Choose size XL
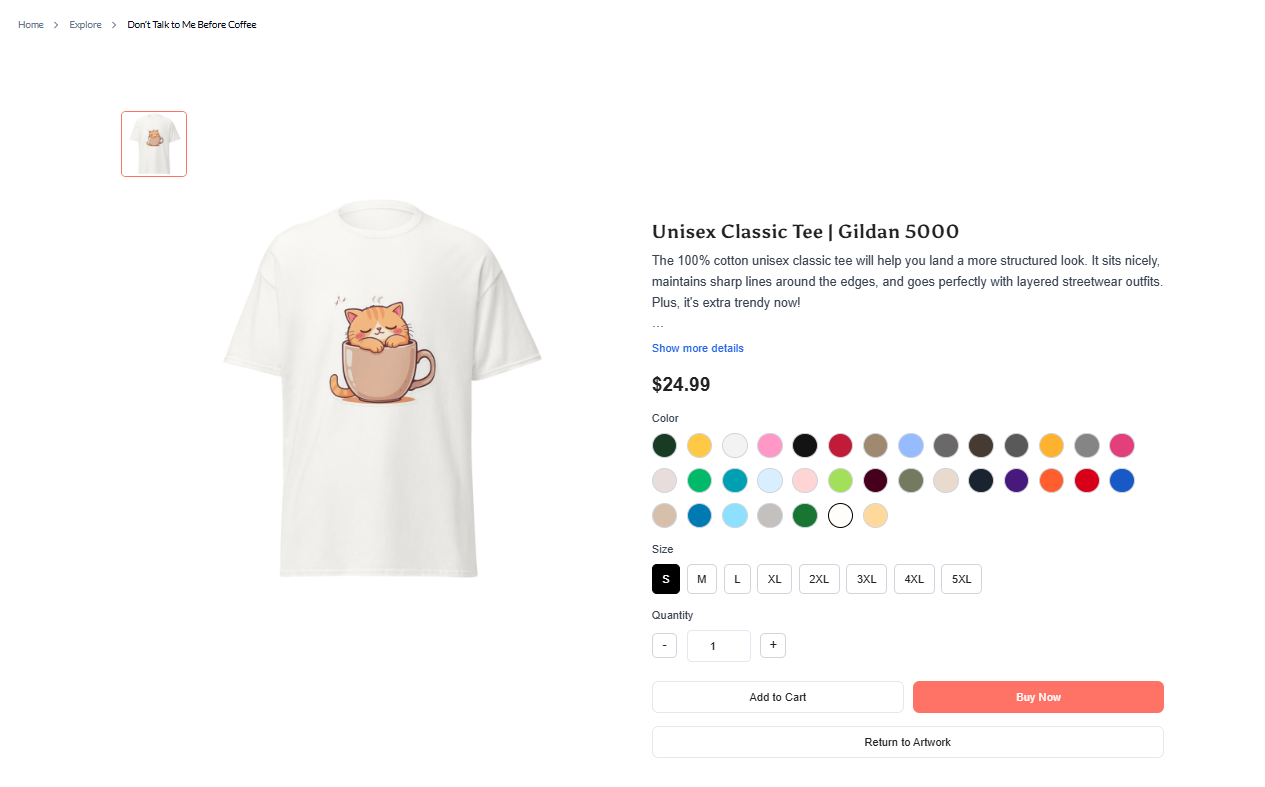The height and width of the screenshot is (787, 1265). 774,579
